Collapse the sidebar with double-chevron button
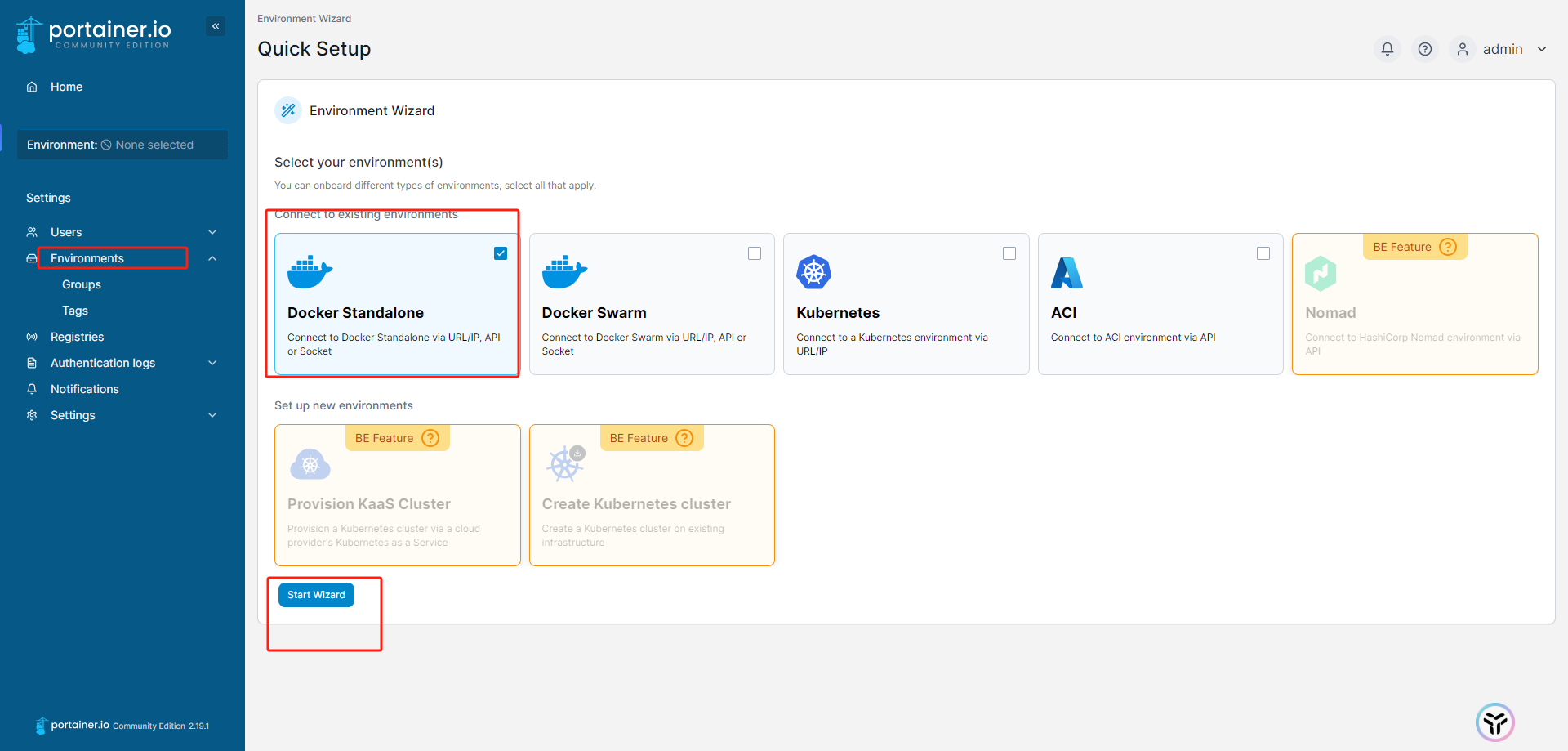This screenshot has width=1568, height=751. pos(216,26)
